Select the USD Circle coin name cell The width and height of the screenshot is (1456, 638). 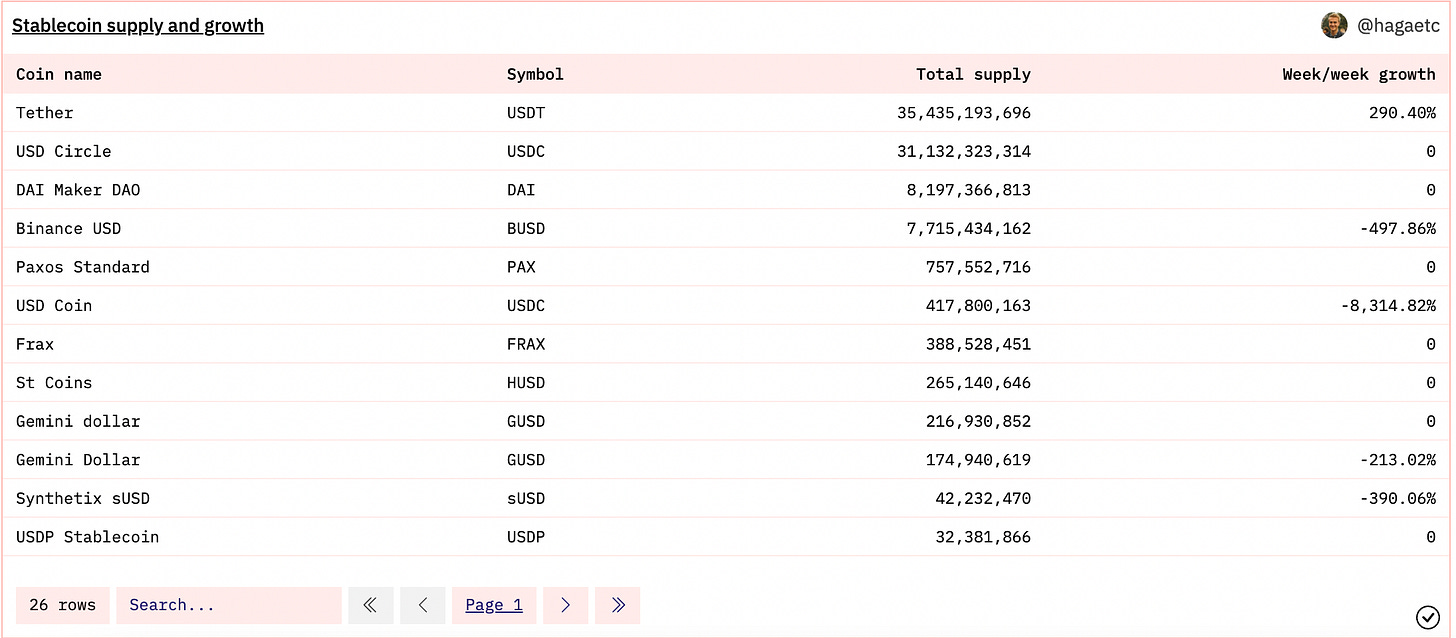(64, 152)
